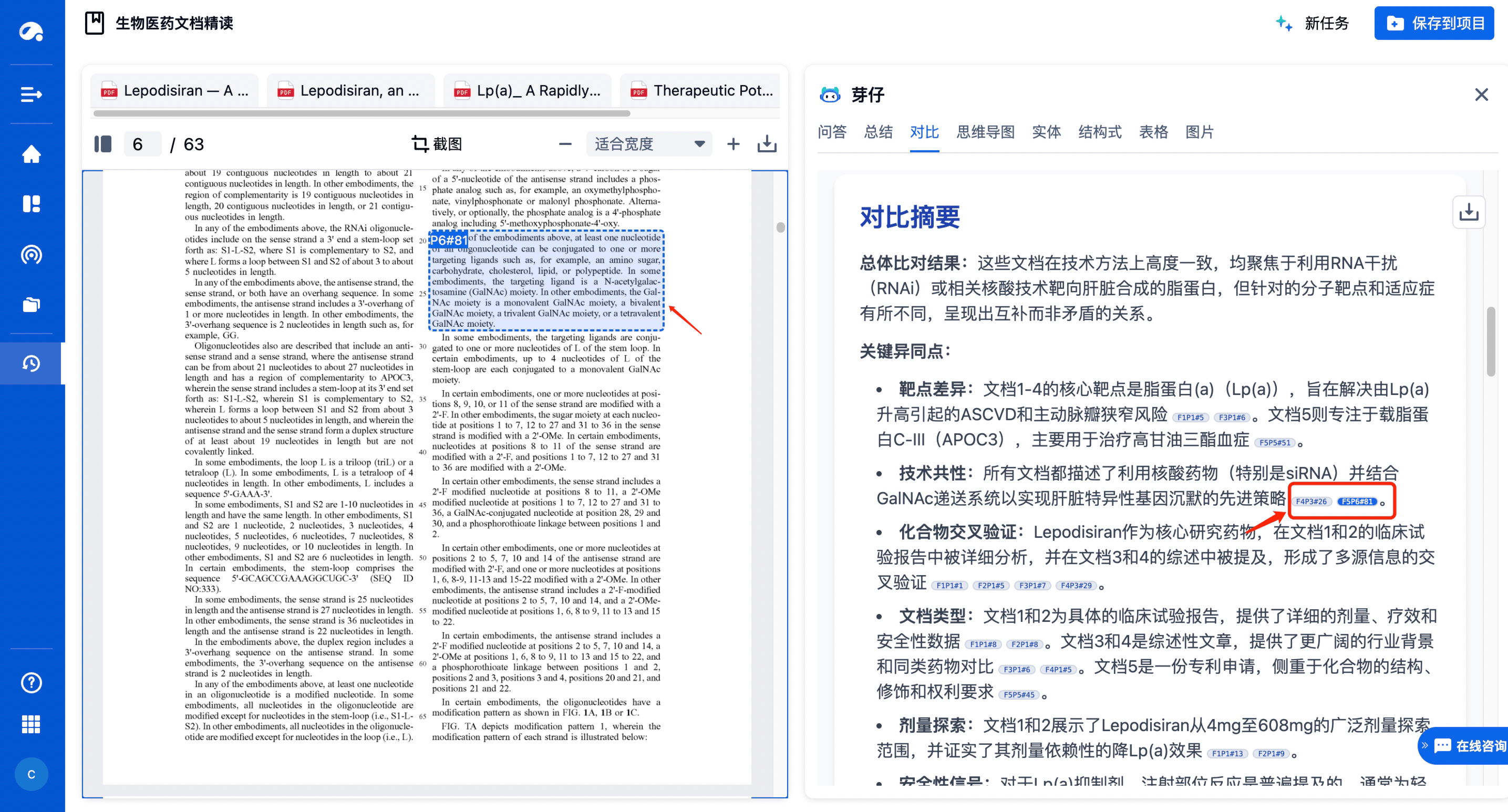Zoom out with the minus button

click(x=565, y=144)
